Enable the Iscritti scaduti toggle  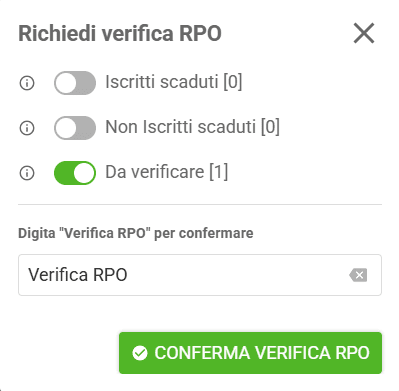pos(75,83)
